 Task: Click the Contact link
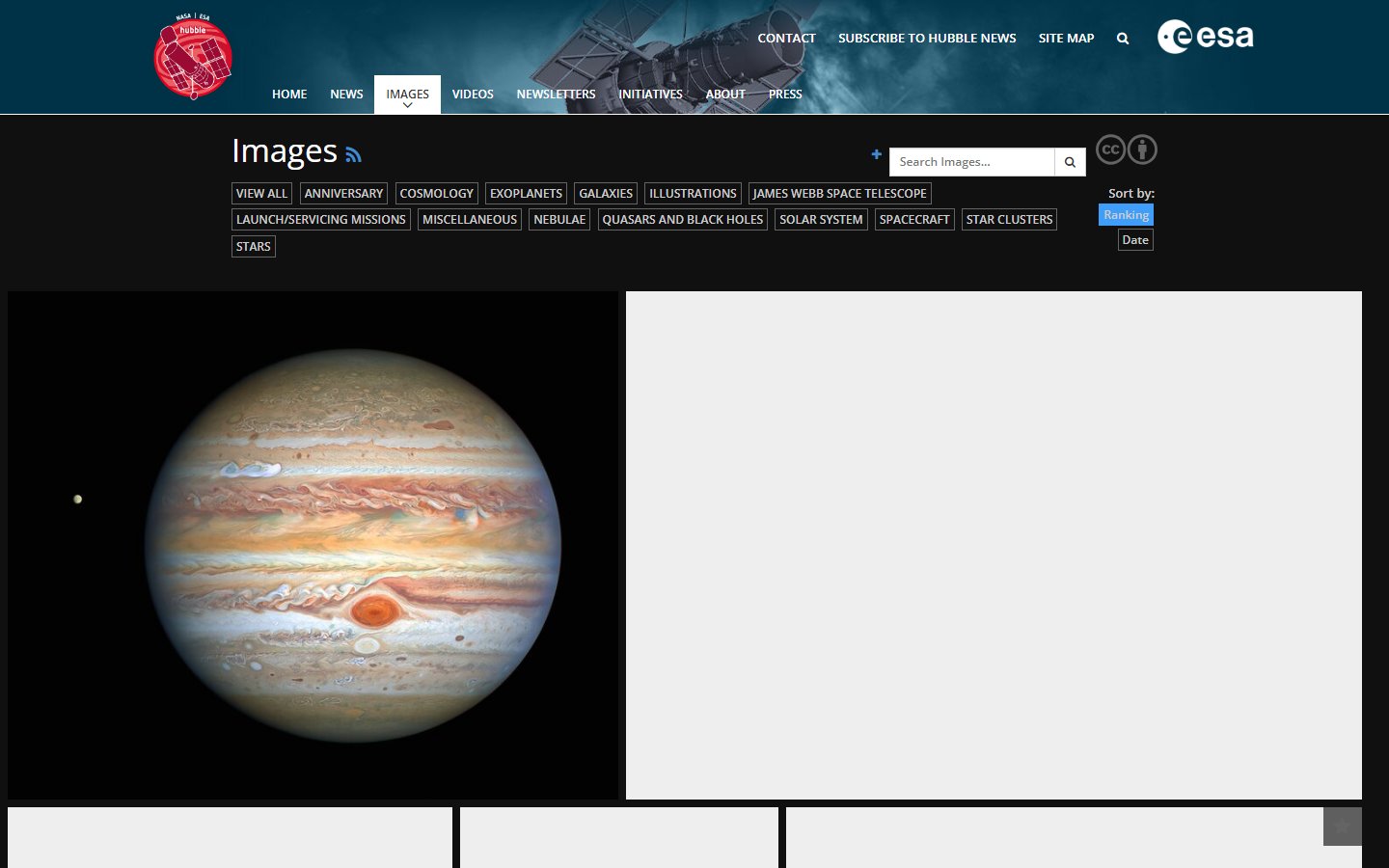click(x=786, y=39)
